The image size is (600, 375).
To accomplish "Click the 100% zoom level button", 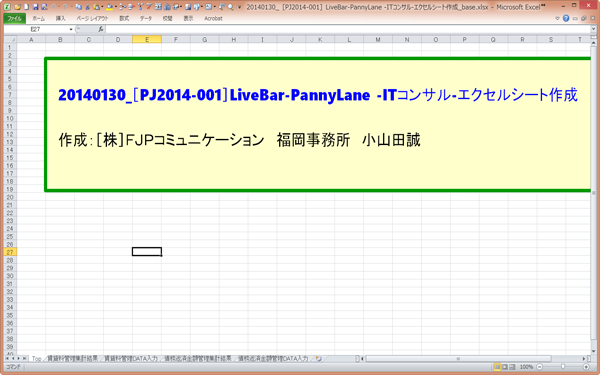I will (527, 367).
